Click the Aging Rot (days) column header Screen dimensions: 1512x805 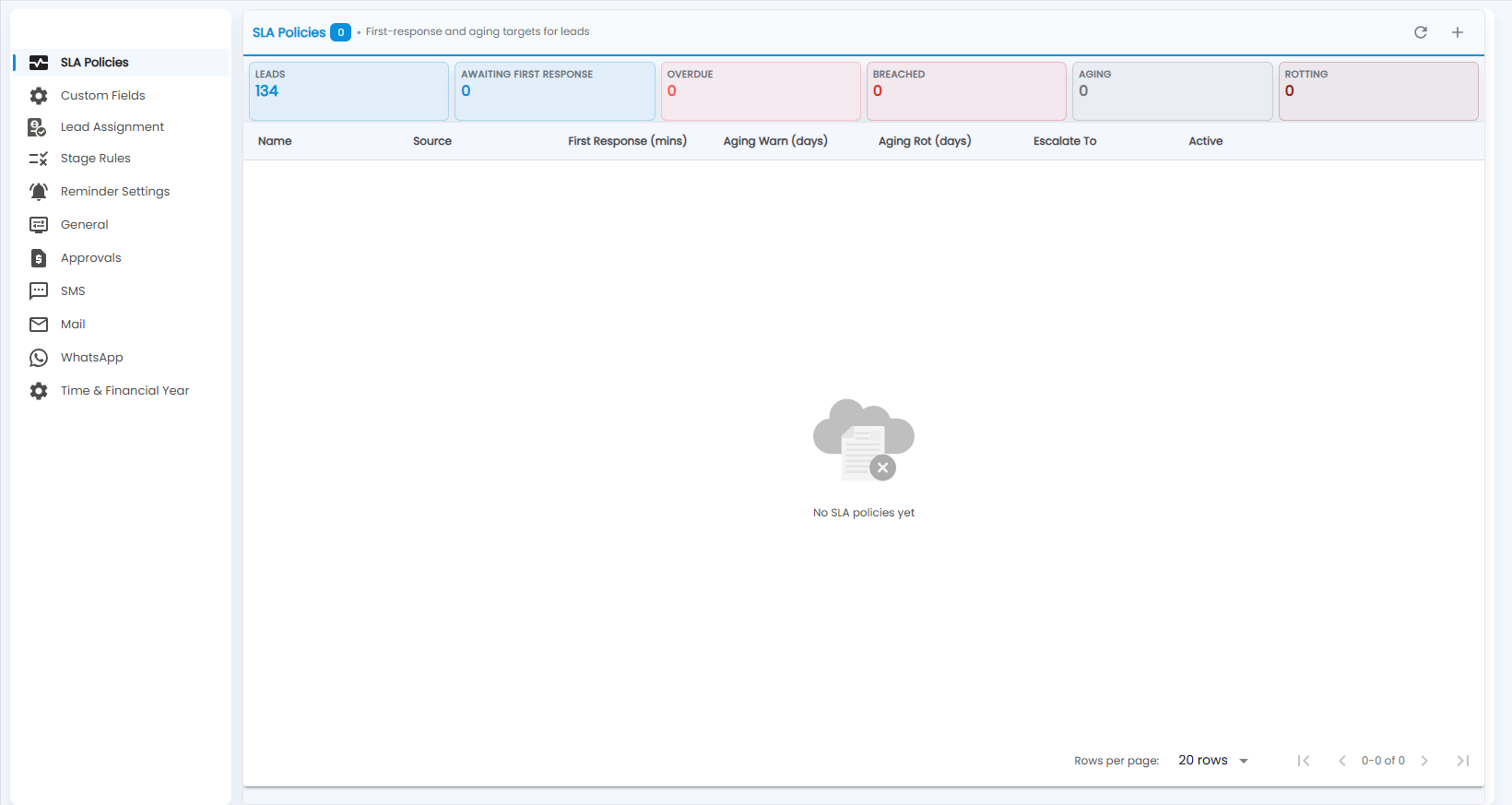[x=925, y=141]
